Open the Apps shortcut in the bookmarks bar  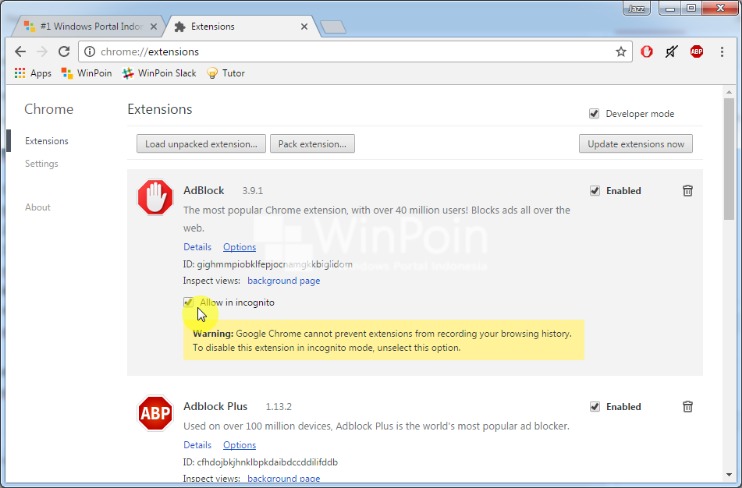click(x=33, y=73)
